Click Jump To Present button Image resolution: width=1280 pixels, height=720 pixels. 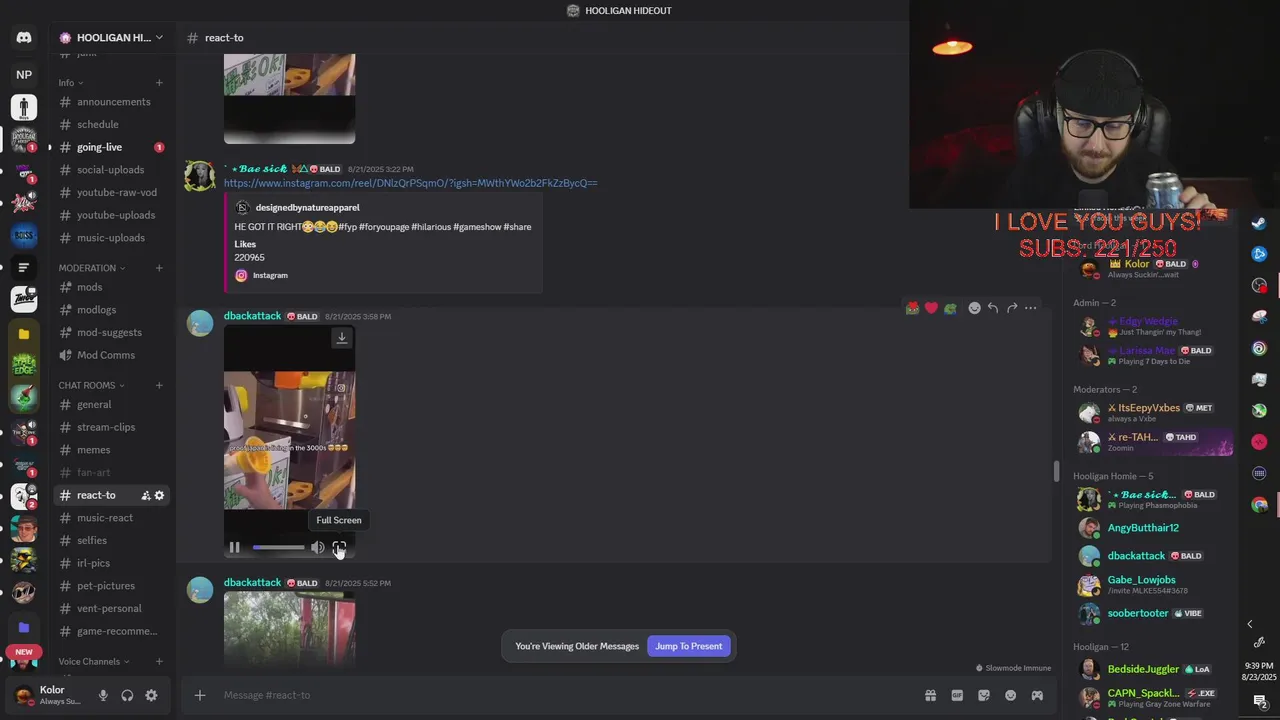(689, 646)
